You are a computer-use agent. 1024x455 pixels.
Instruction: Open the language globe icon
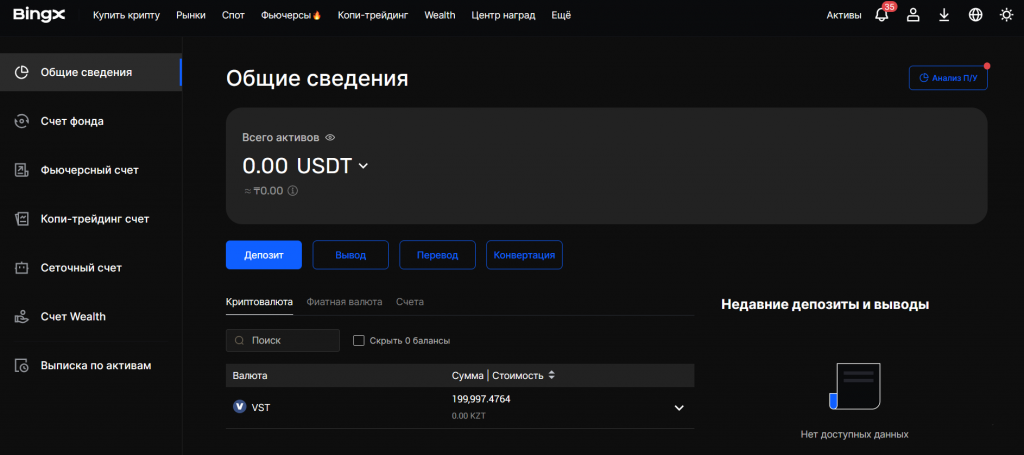976,14
